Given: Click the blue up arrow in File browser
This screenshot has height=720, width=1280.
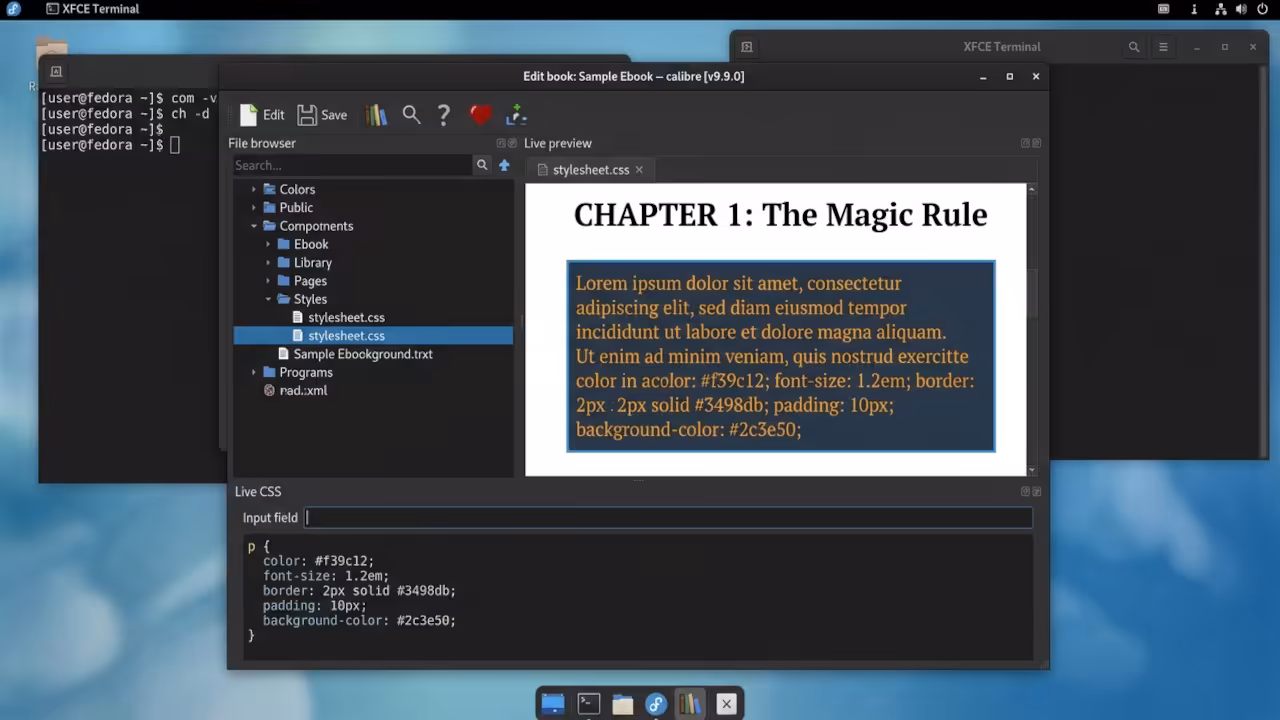Looking at the screenshot, I should (504, 165).
